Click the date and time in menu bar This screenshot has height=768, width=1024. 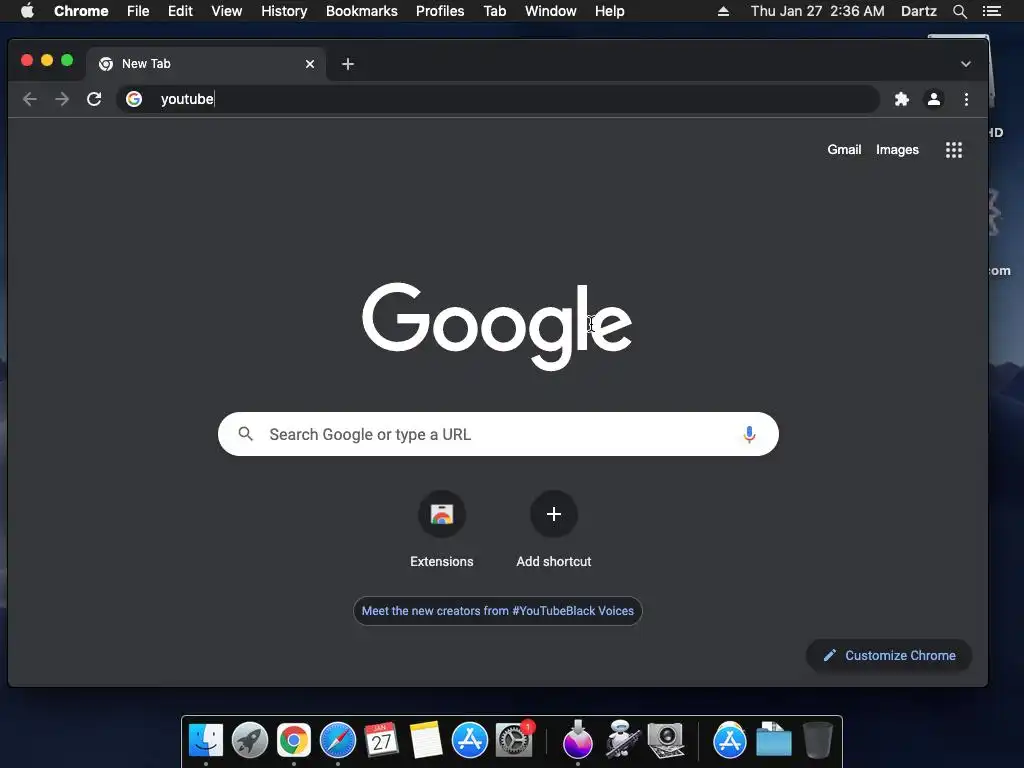[x=817, y=11]
